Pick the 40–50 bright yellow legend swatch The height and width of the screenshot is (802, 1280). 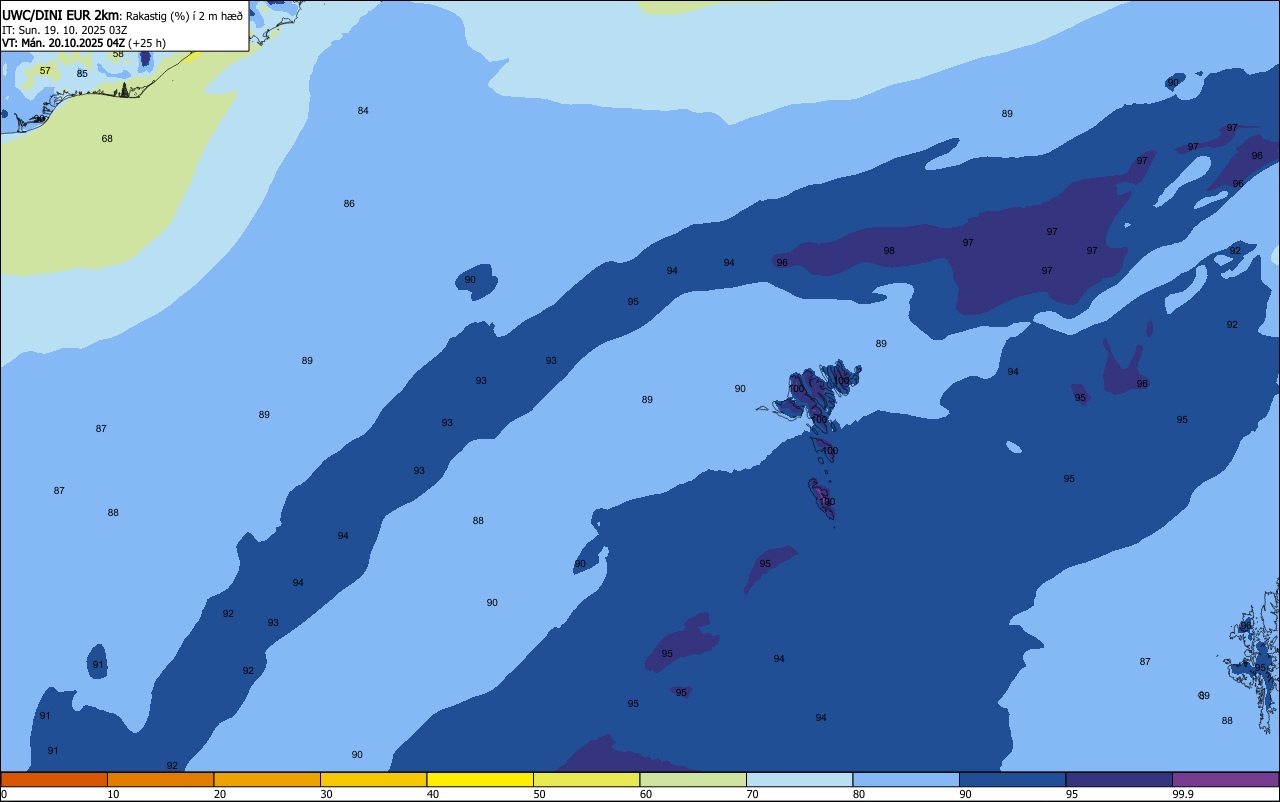(x=480, y=779)
